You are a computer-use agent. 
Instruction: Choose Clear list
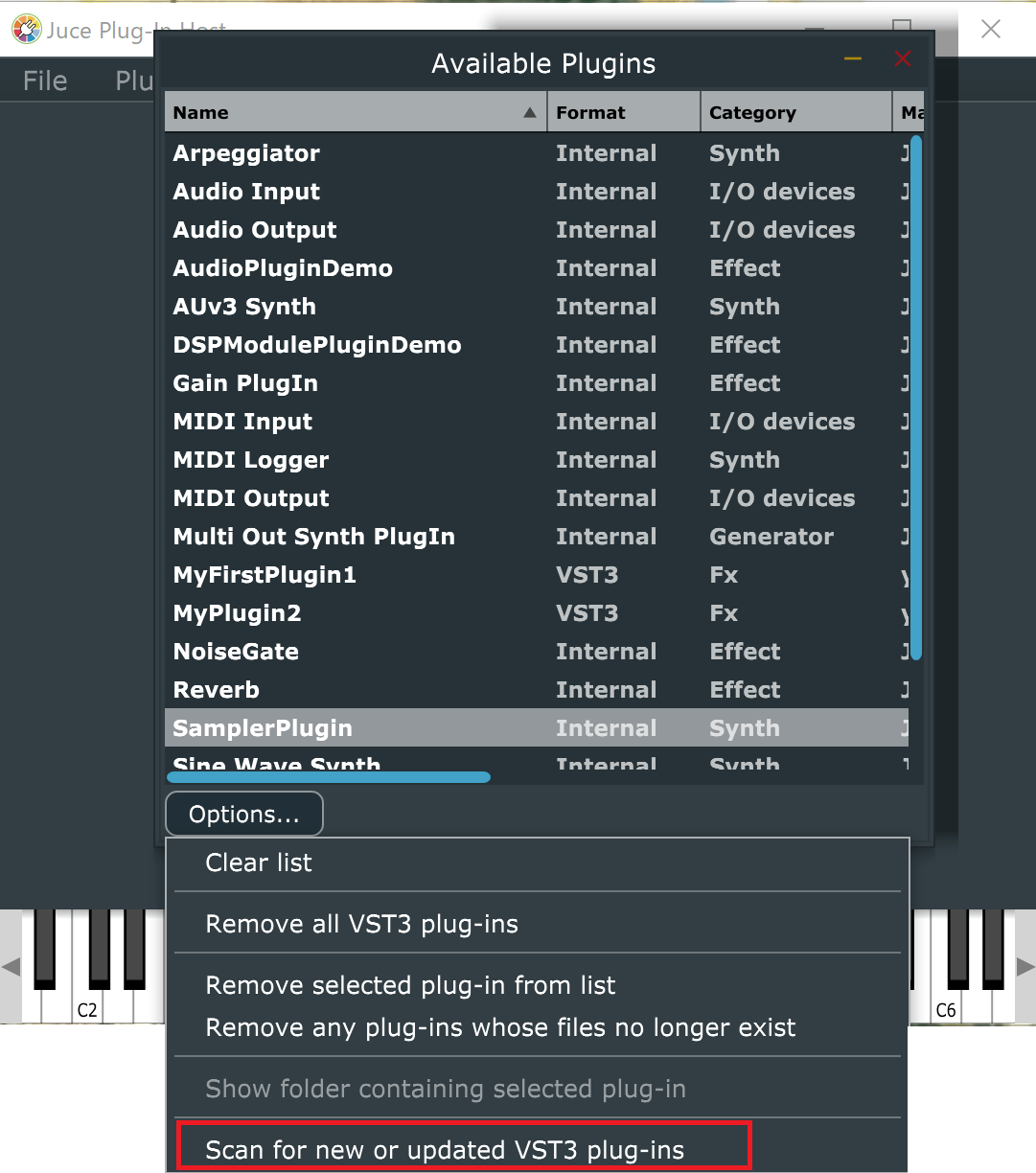point(538,862)
